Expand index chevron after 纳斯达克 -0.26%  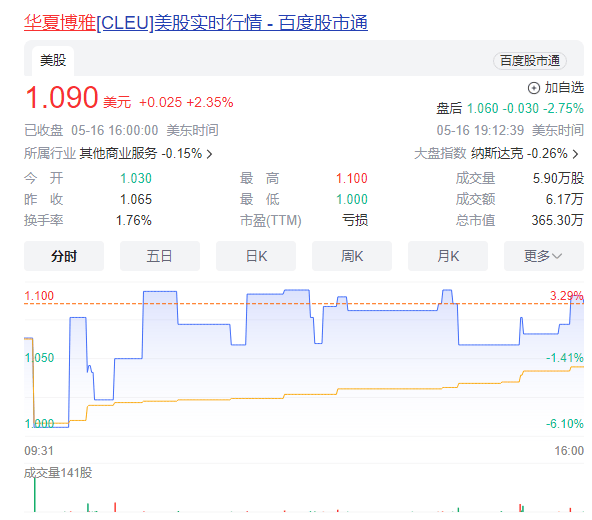(575, 154)
